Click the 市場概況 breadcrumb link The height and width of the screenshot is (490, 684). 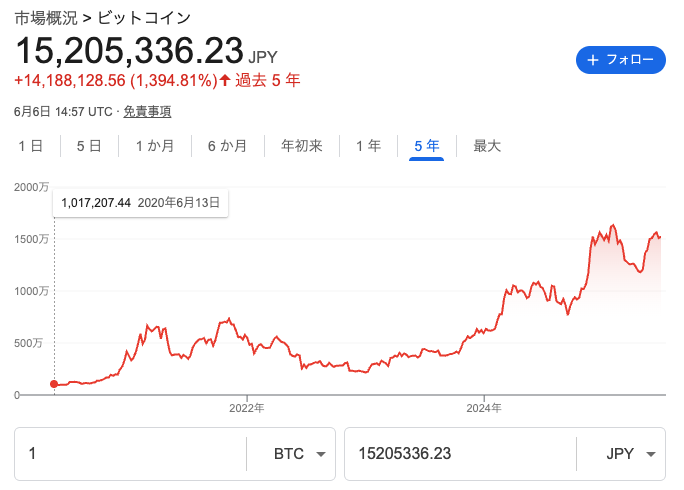[46, 18]
